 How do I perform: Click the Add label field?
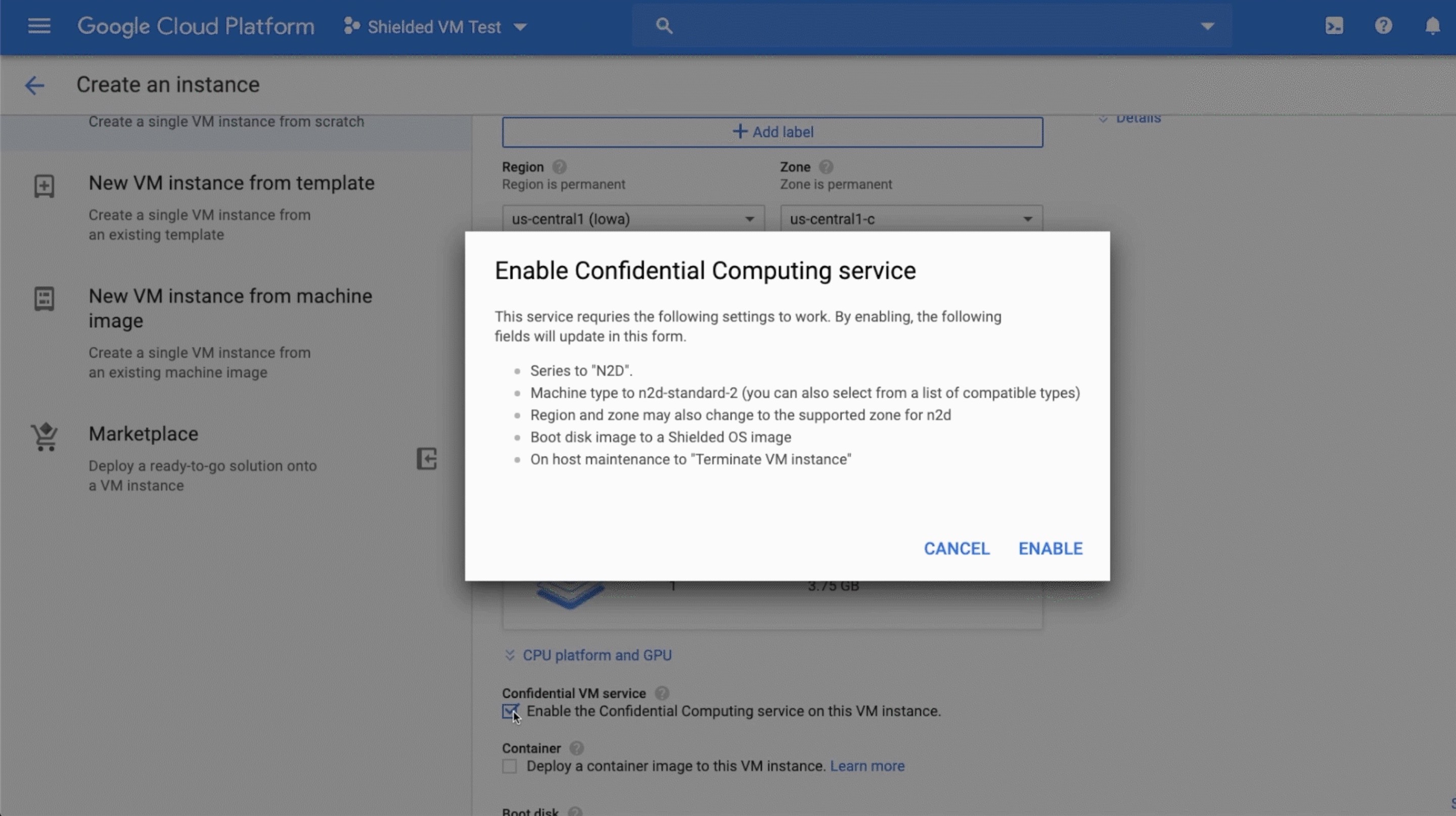(772, 132)
